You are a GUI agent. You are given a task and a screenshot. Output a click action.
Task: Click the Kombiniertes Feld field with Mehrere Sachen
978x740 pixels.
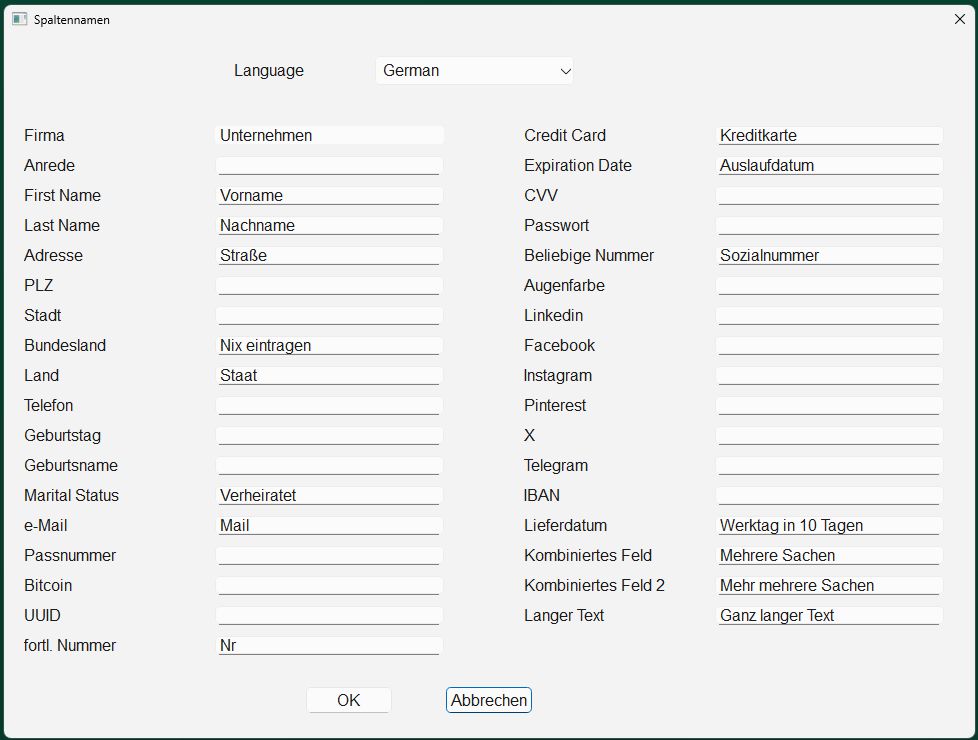coord(829,555)
